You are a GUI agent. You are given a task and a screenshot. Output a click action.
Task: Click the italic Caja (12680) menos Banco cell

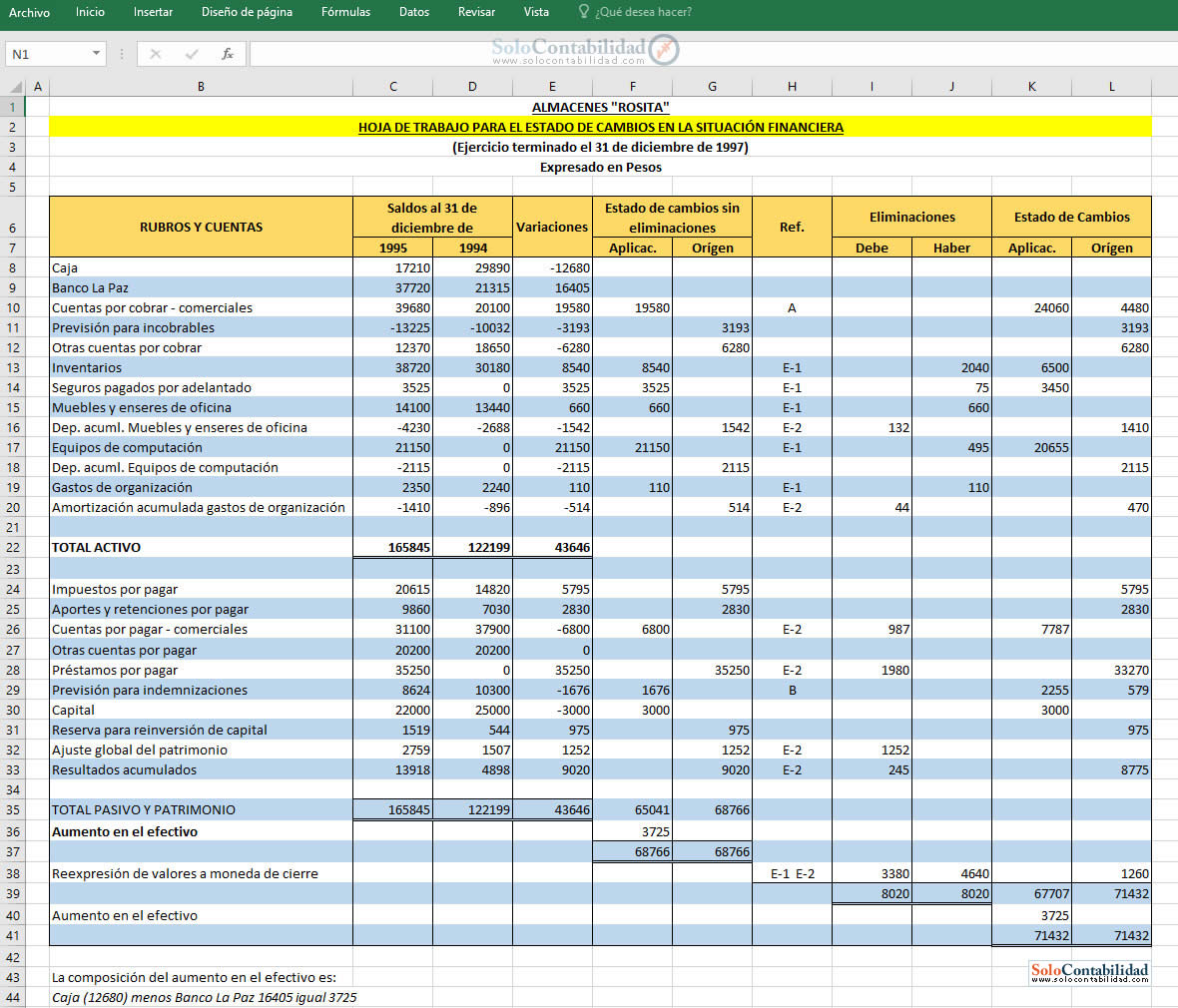[x=205, y=997]
